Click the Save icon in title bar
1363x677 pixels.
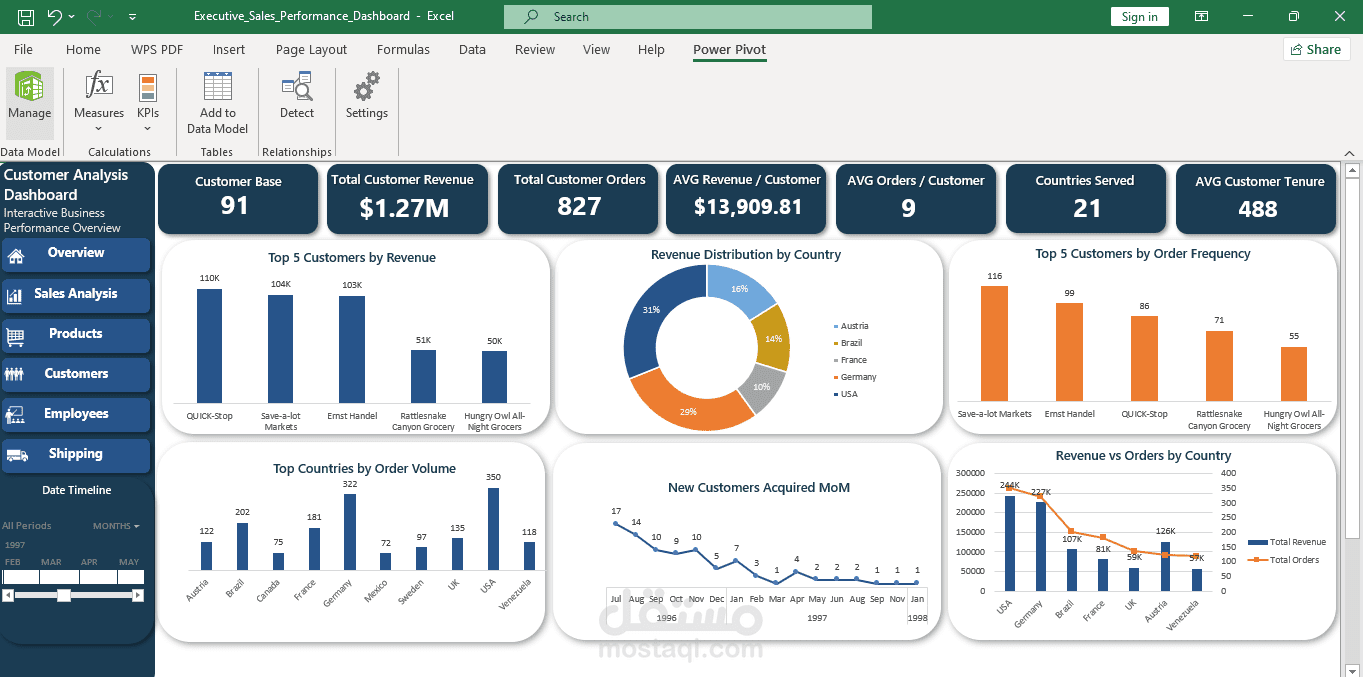tap(26, 16)
